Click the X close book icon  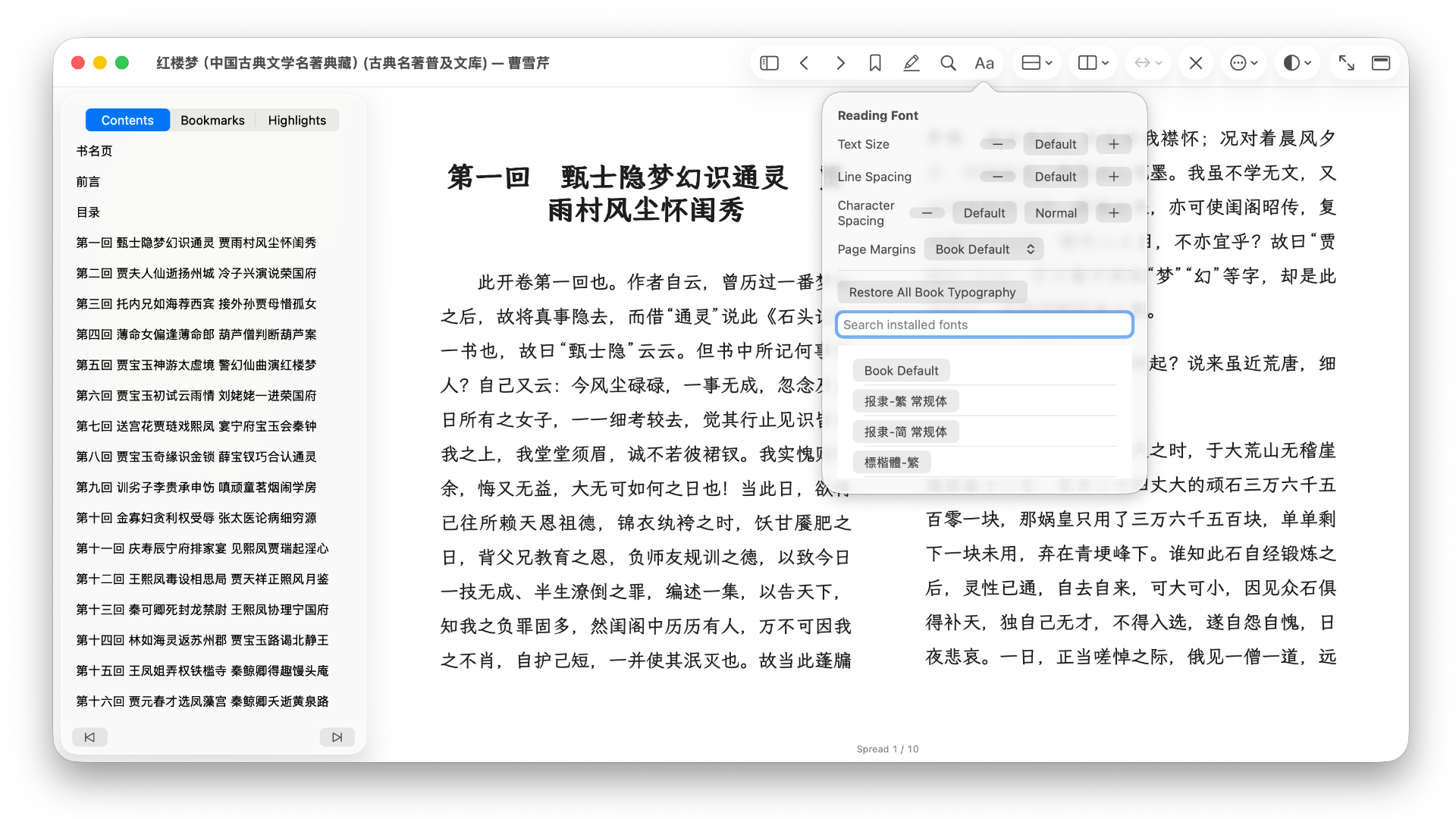pos(1196,63)
